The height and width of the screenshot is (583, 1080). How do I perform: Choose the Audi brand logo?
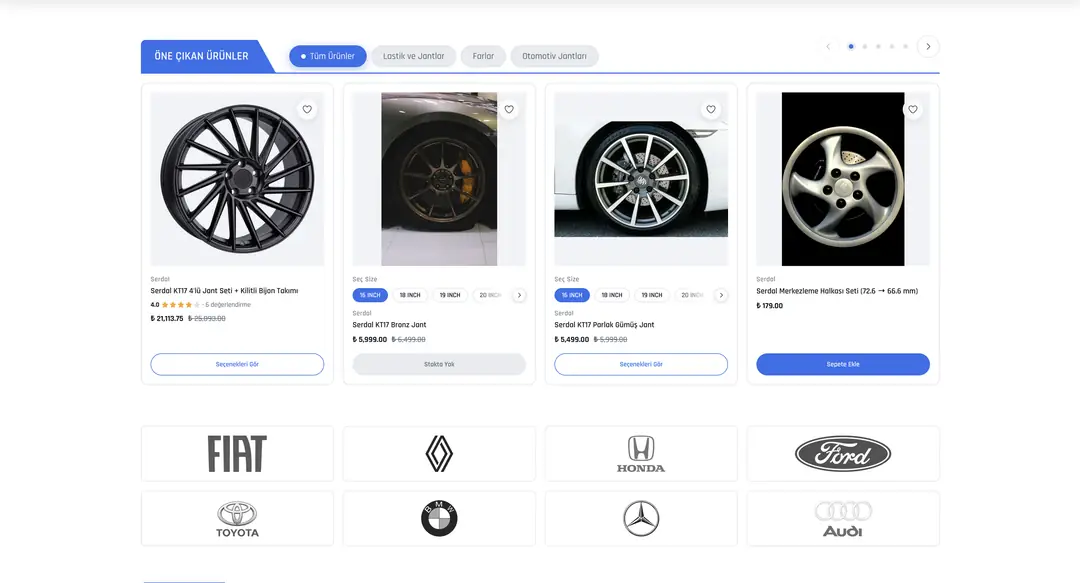pyautogui.click(x=843, y=518)
